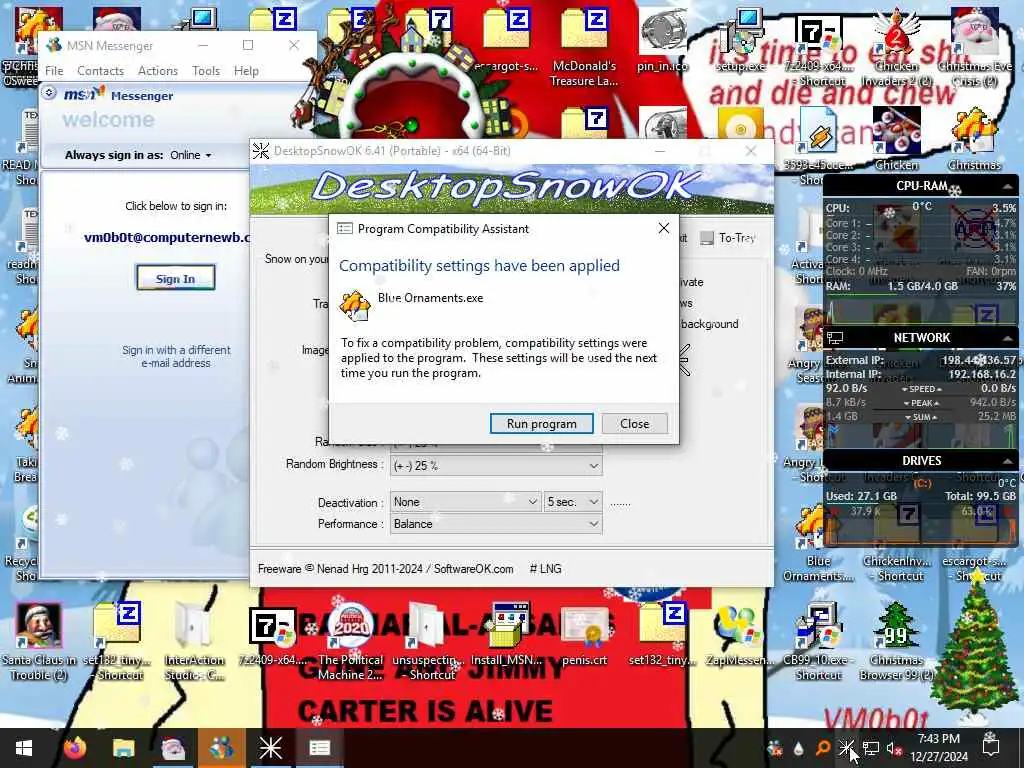Click the orange magnifier tray icon

[823, 748]
